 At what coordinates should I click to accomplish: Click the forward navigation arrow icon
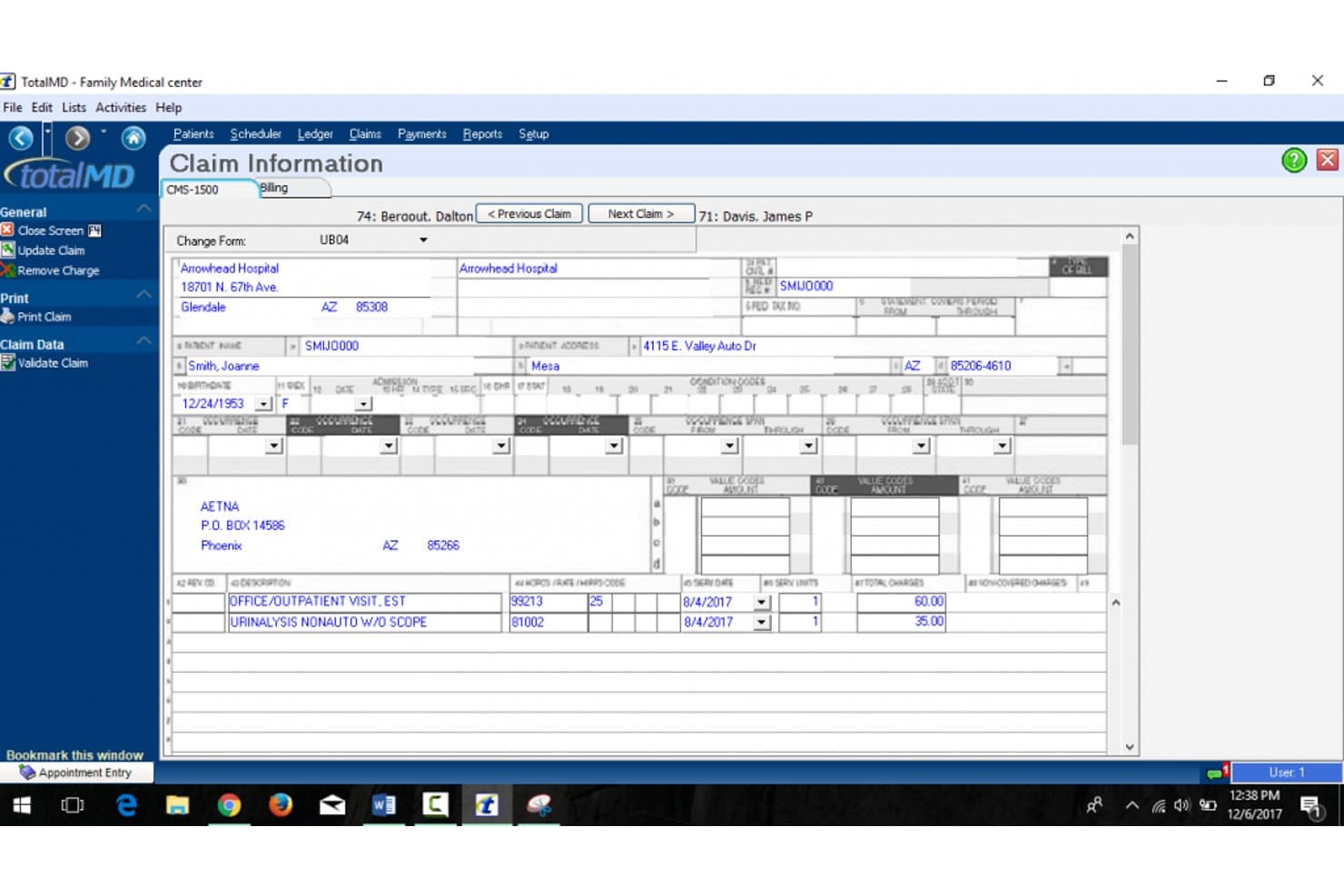(x=78, y=138)
